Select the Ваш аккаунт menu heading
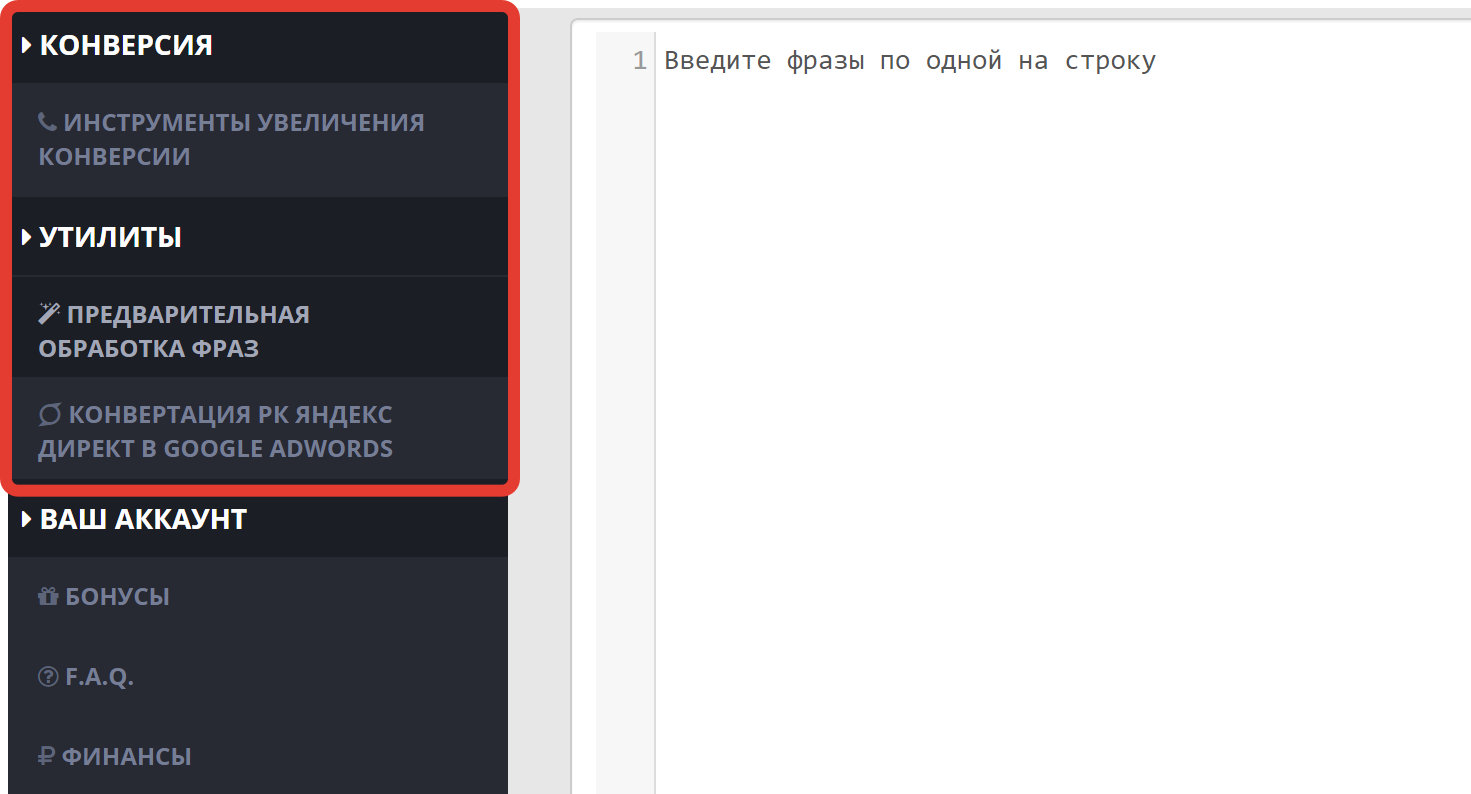Image resolution: width=1471 pixels, height=794 pixels. [143, 520]
